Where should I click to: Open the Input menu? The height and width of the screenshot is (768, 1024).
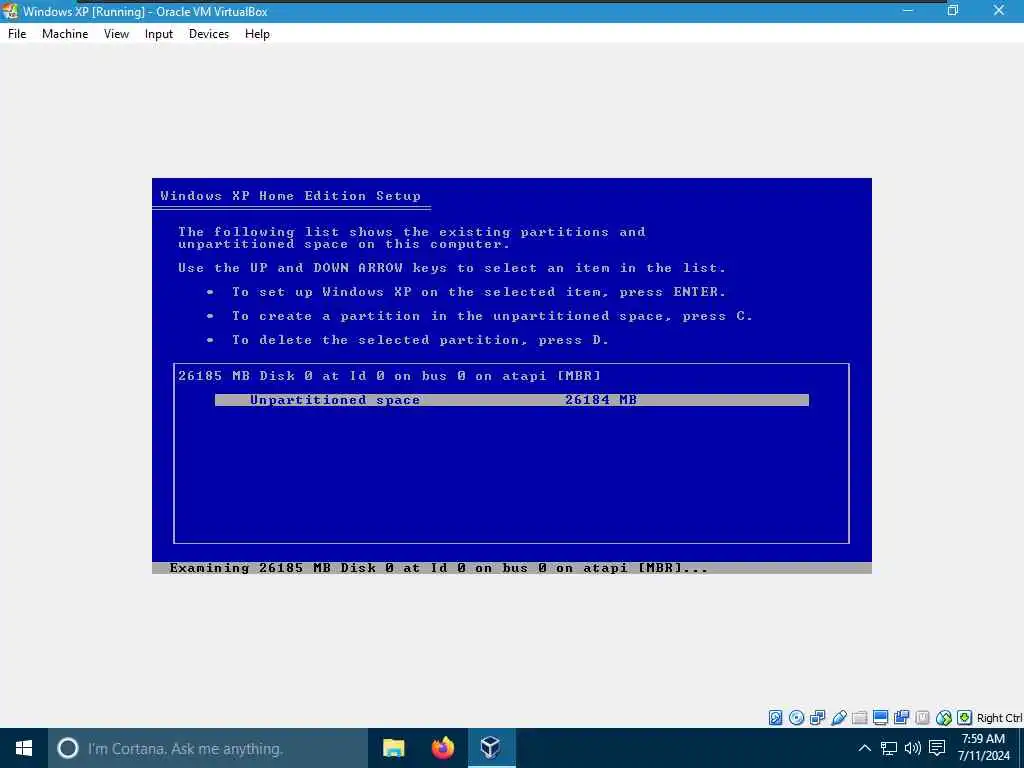click(x=159, y=34)
